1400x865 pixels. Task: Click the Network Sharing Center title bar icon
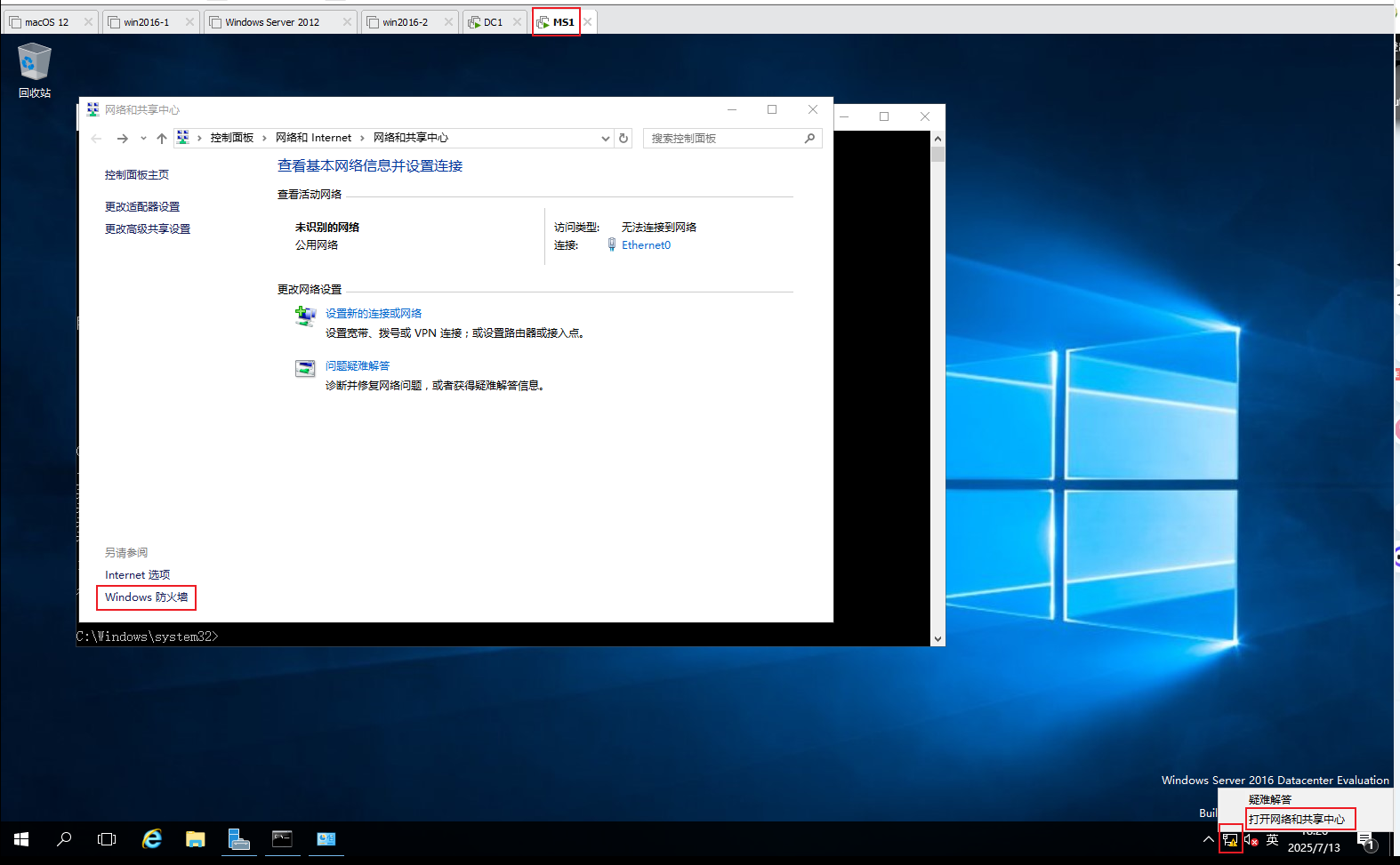pyautogui.click(x=93, y=109)
